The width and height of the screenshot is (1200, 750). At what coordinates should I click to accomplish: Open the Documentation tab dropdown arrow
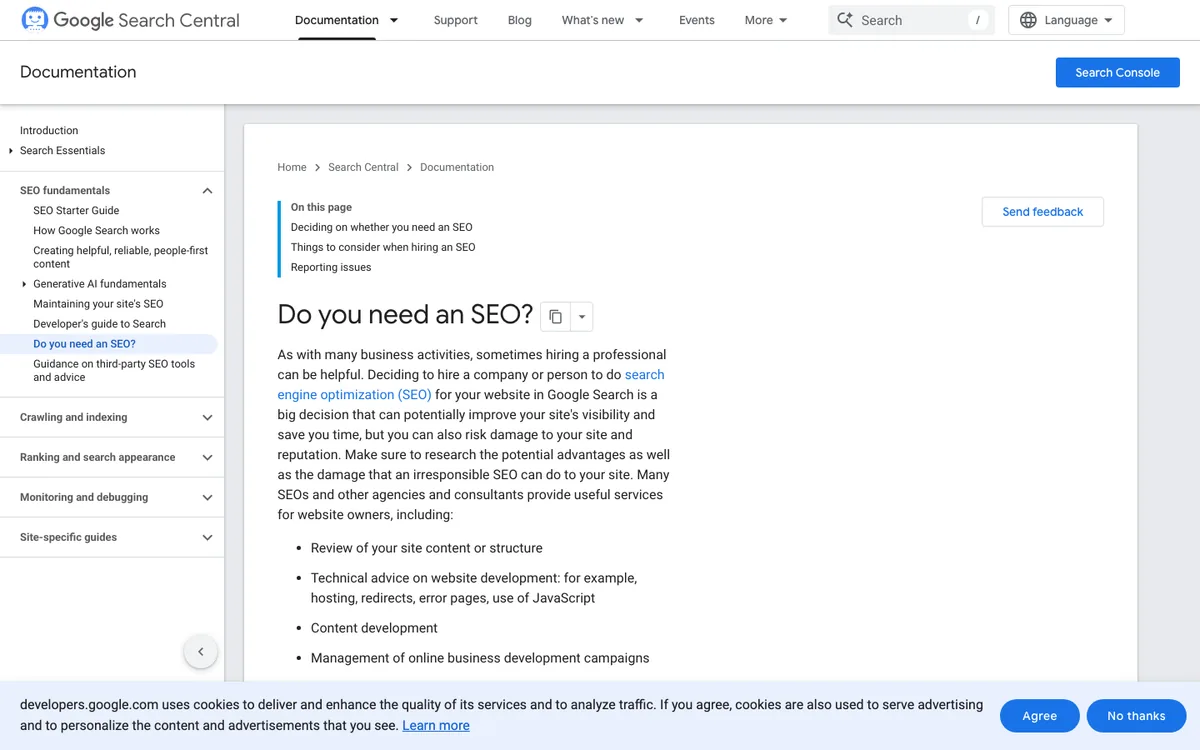coord(394,20)
